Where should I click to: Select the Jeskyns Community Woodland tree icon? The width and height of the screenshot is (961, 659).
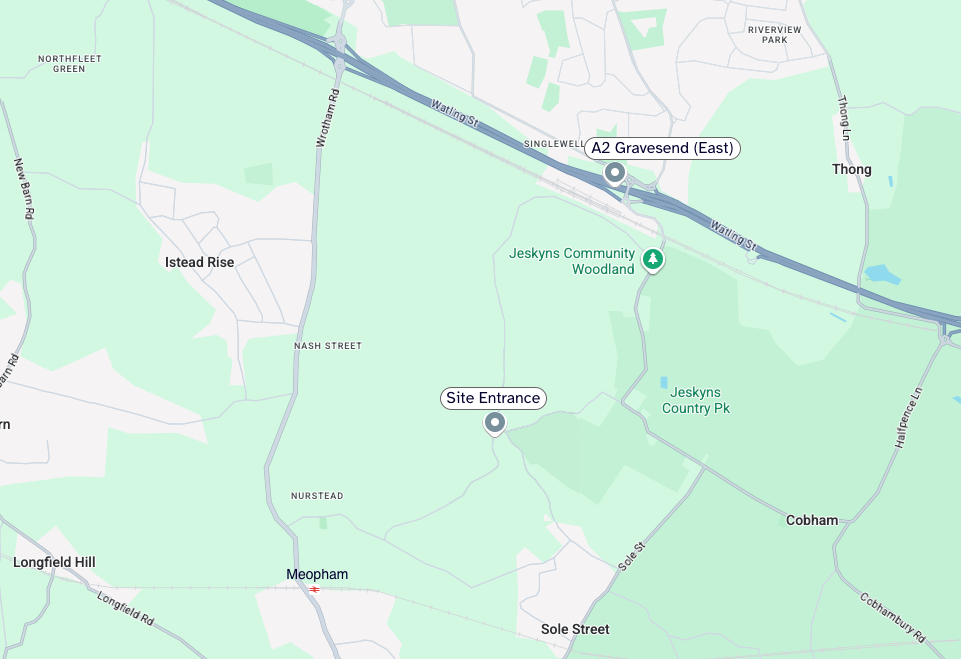[653, 259]
